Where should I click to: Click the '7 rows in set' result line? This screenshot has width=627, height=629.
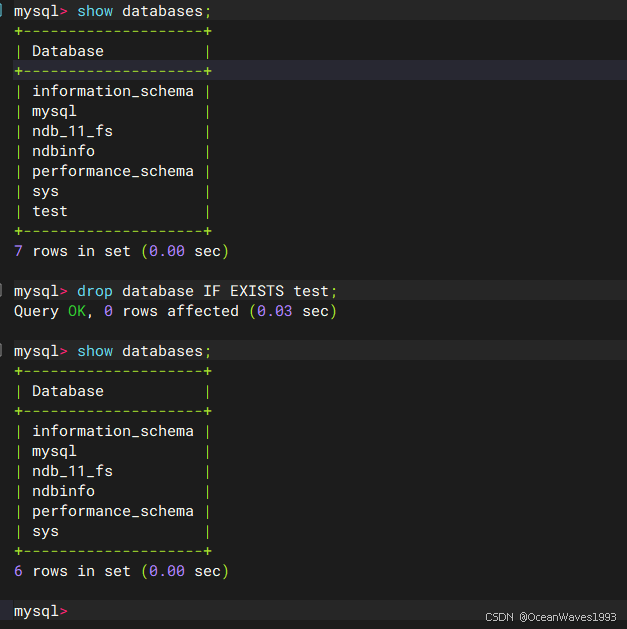coord(121,251)
